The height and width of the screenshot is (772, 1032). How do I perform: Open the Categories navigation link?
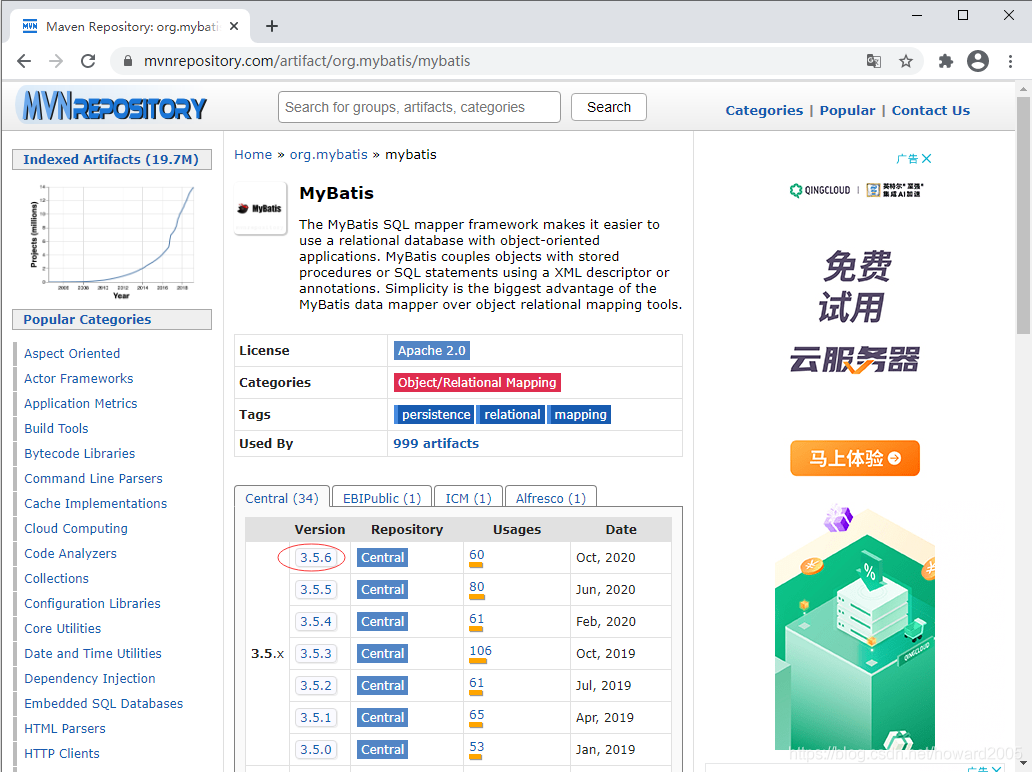coord(764,111)
